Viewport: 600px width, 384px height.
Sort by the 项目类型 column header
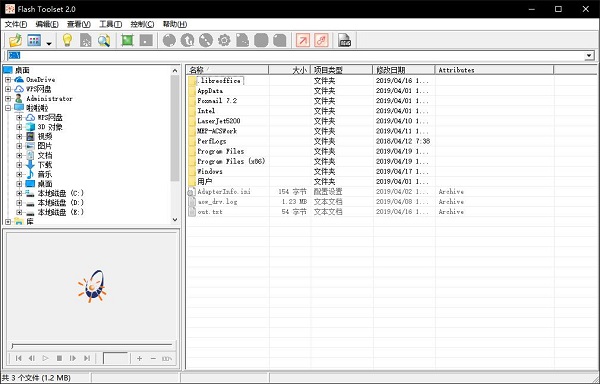click(341, 70)
